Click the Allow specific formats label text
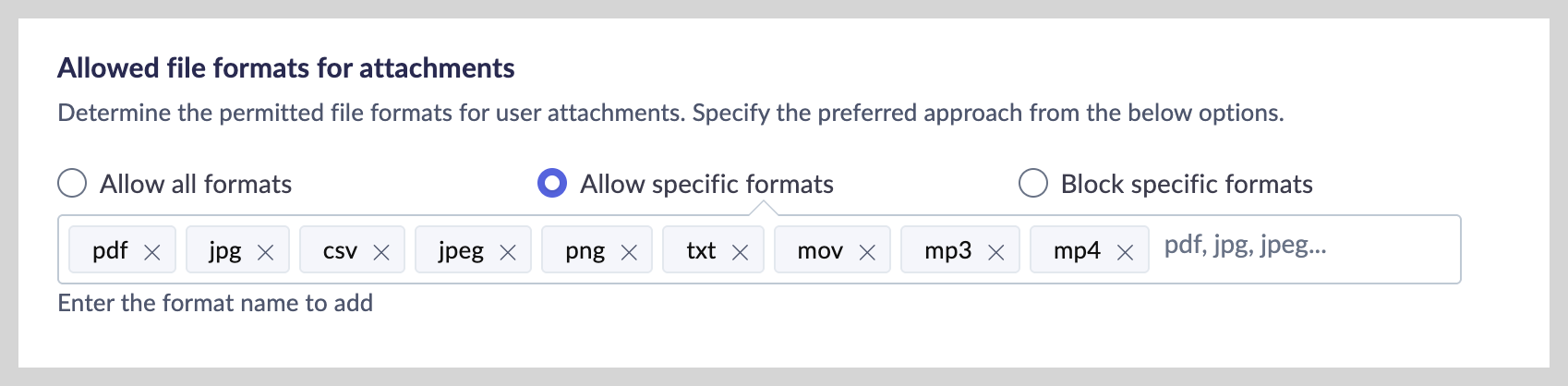 coord(706,185)
